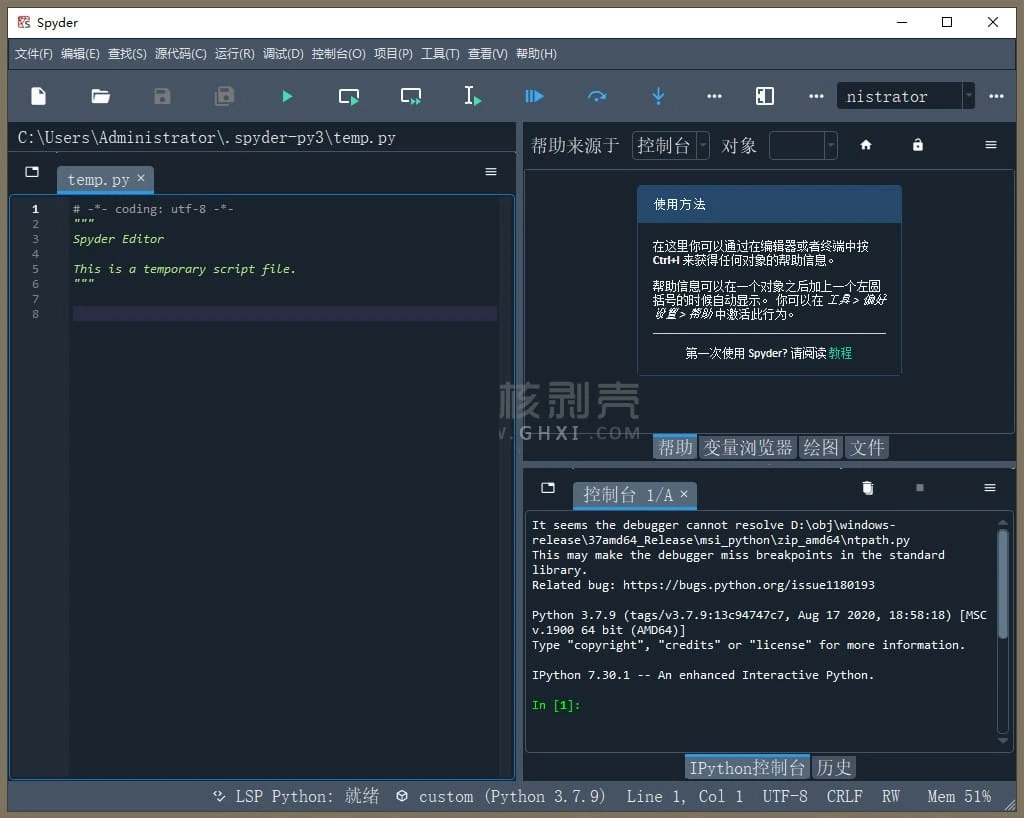Open the 教程 tutorial link
The width and height of the screenshot is (1024, 818).
840,353
